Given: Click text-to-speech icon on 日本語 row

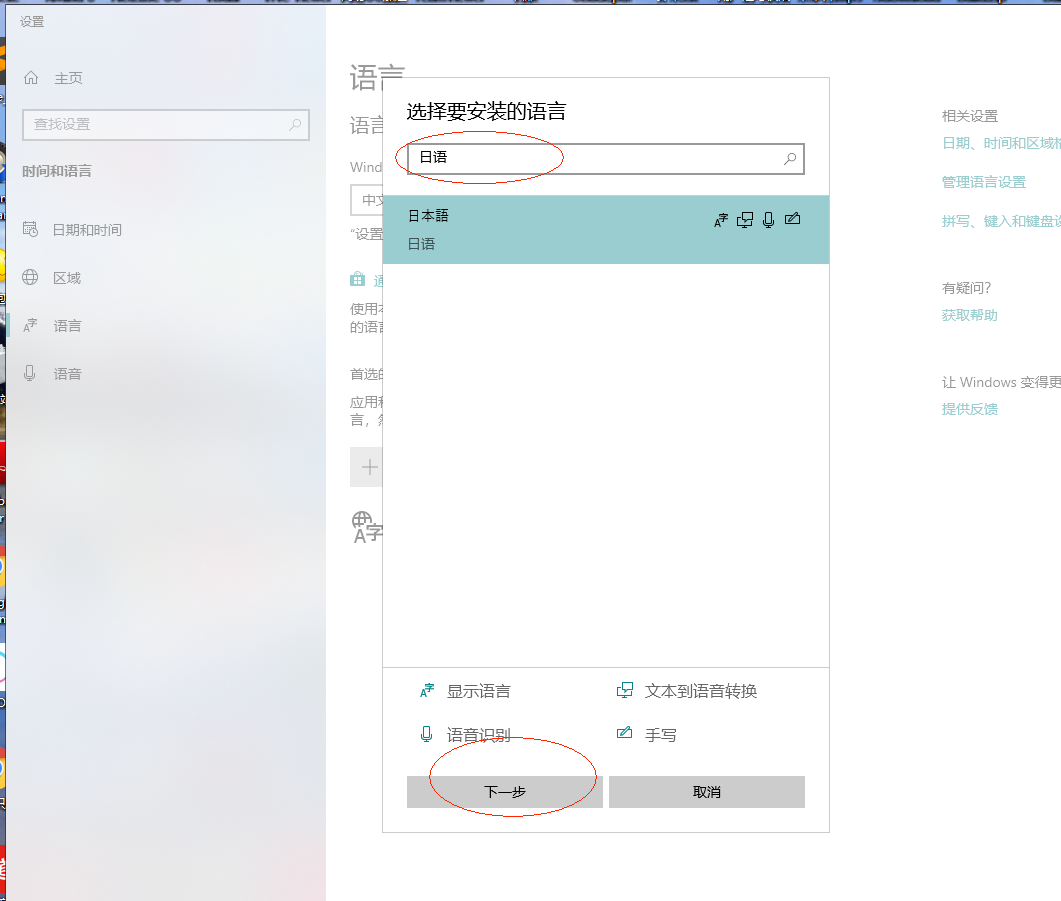Looking at the screenshot, I should (x=745, y=220).
